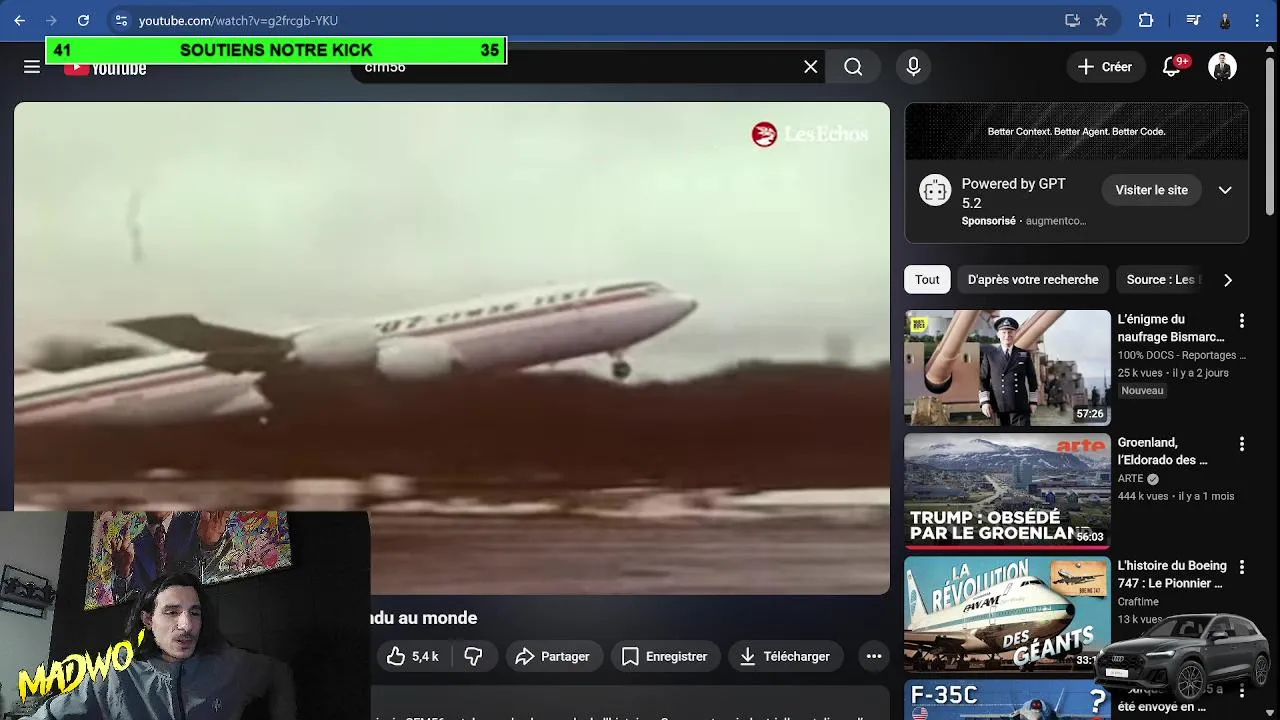
Task: Open options menu for Boeing 747 video
Action: 1242,566
